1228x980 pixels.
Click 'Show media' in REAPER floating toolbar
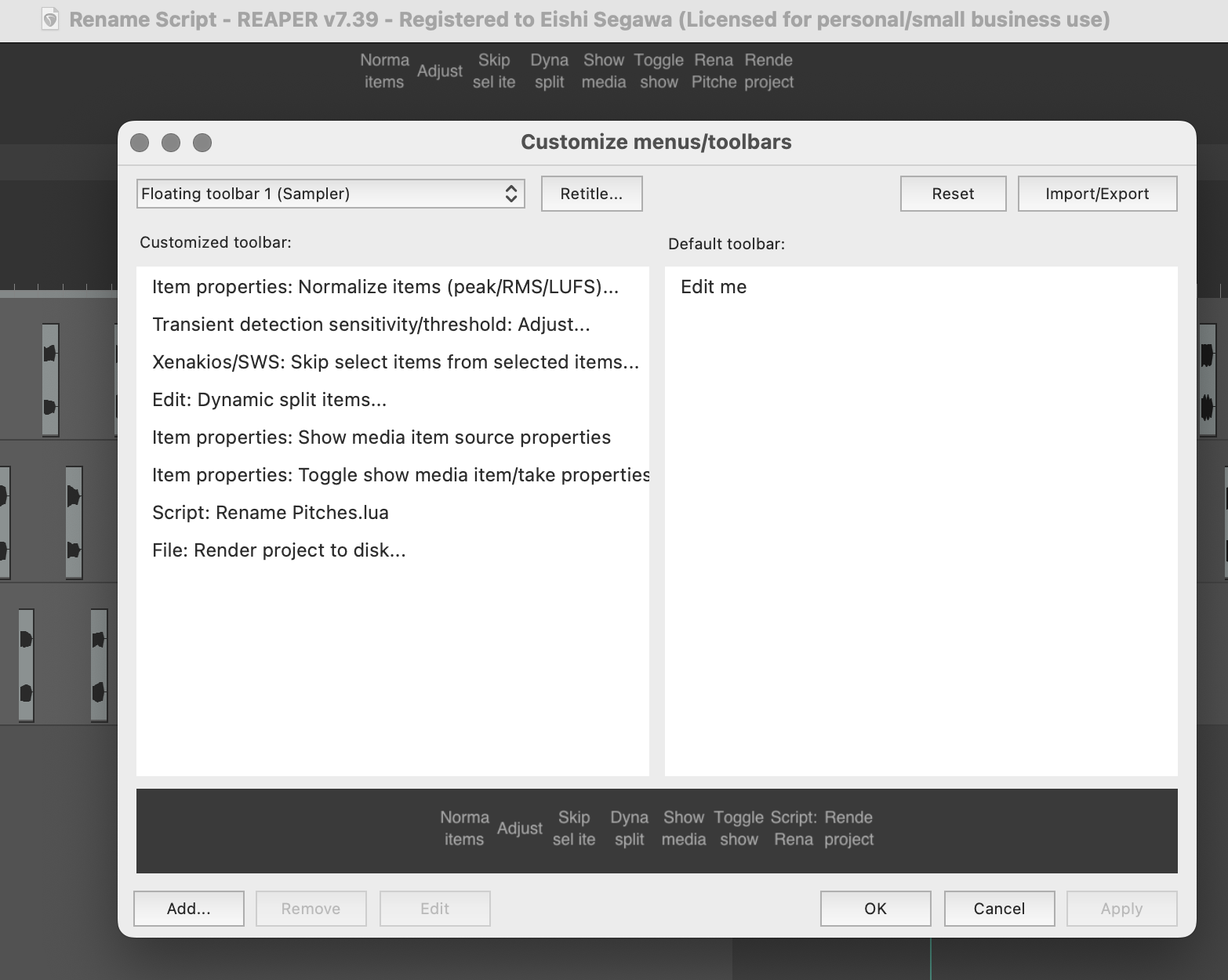coord(604,71)
